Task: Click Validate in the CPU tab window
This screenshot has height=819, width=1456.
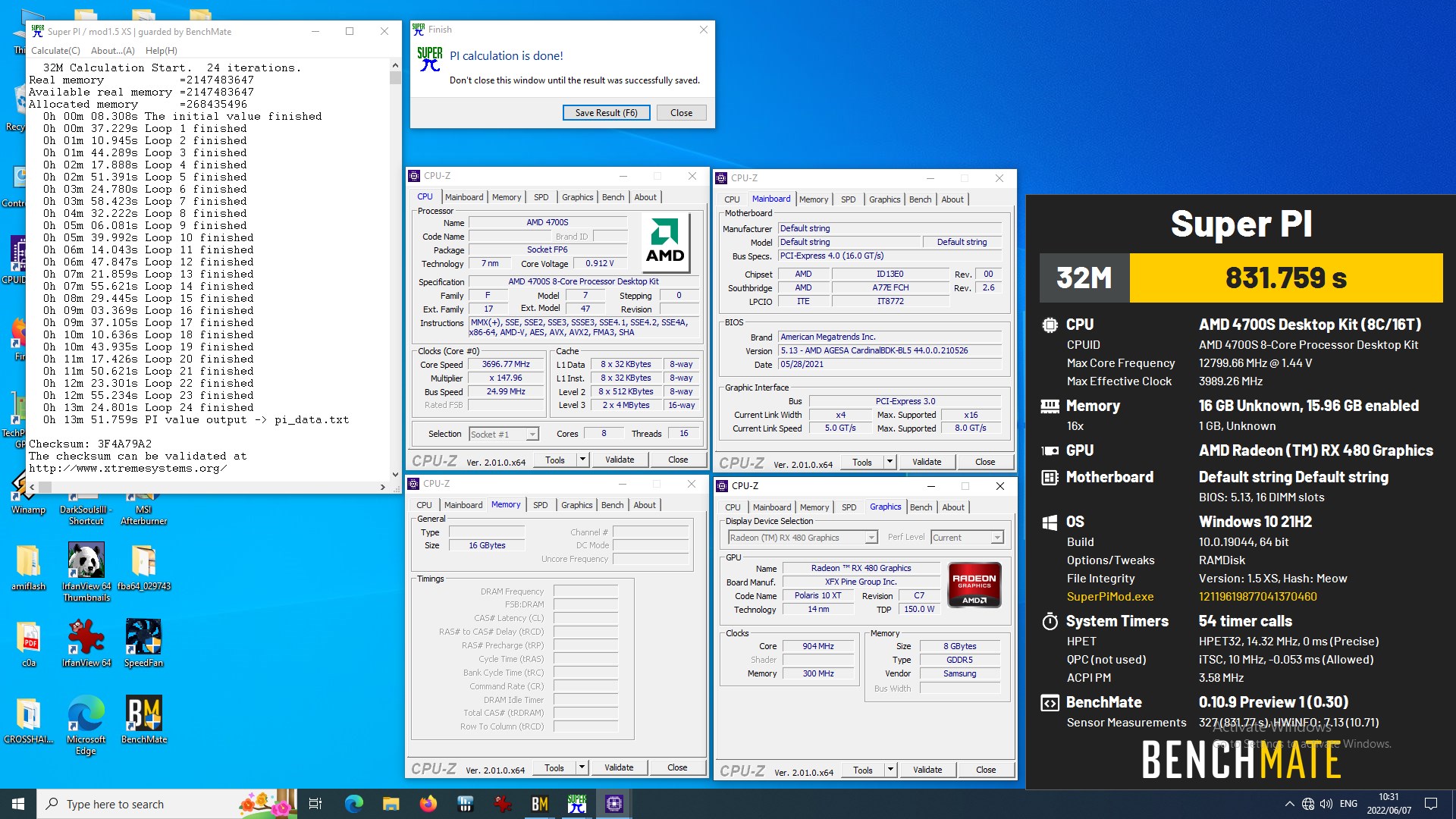Action: coord(620,460)
